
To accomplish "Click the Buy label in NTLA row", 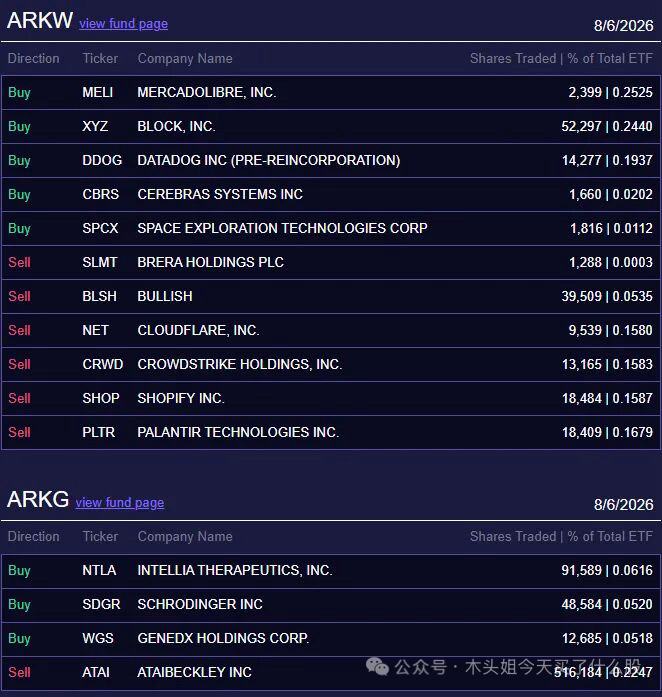I will (x=19, y=571).
